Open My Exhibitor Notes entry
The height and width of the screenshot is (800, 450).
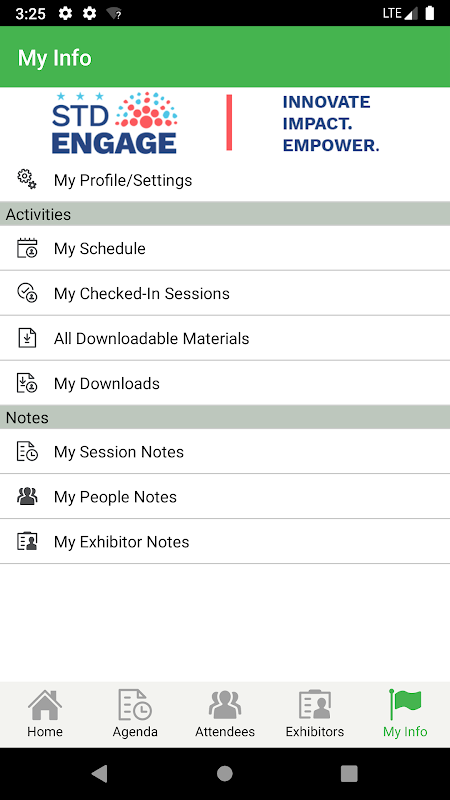coord(225,541)
